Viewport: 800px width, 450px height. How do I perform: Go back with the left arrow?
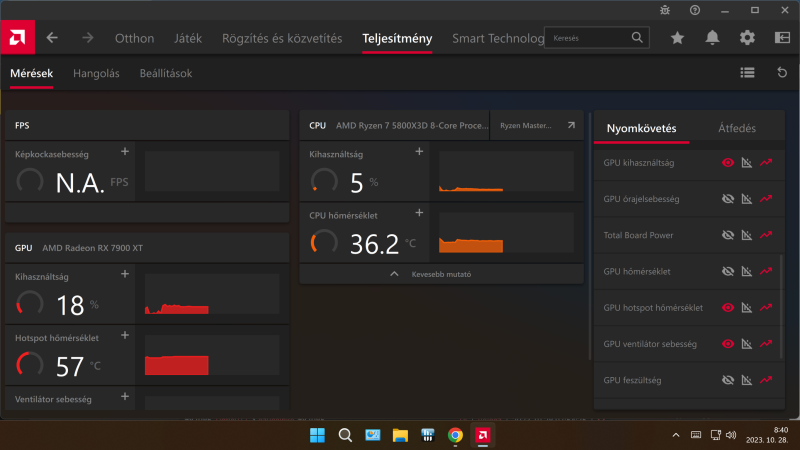pos(52,38)
